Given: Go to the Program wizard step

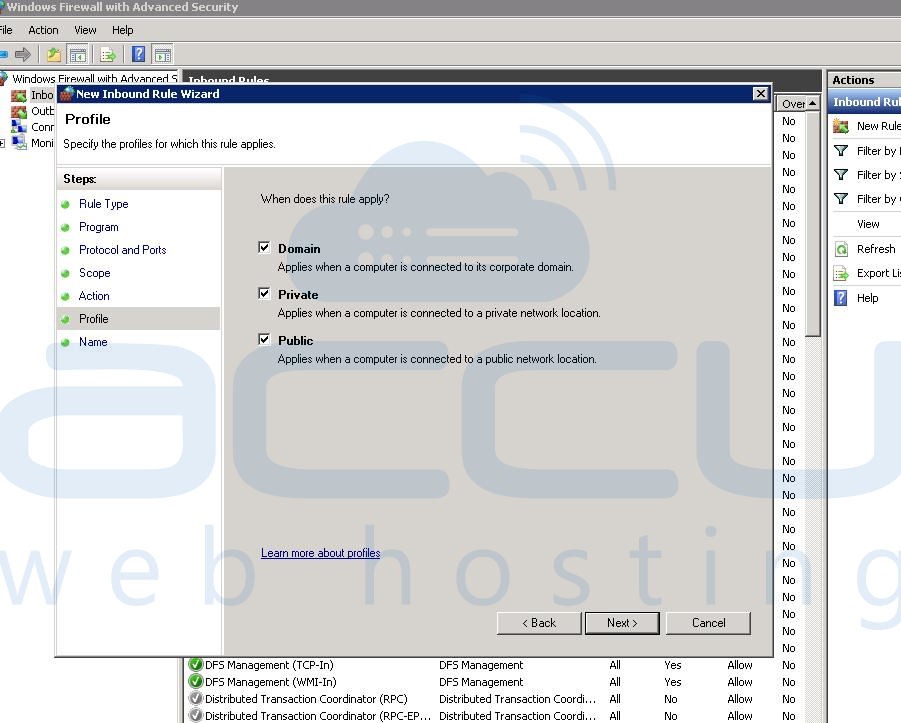Looking at the screenshot, I should point(99,227).
